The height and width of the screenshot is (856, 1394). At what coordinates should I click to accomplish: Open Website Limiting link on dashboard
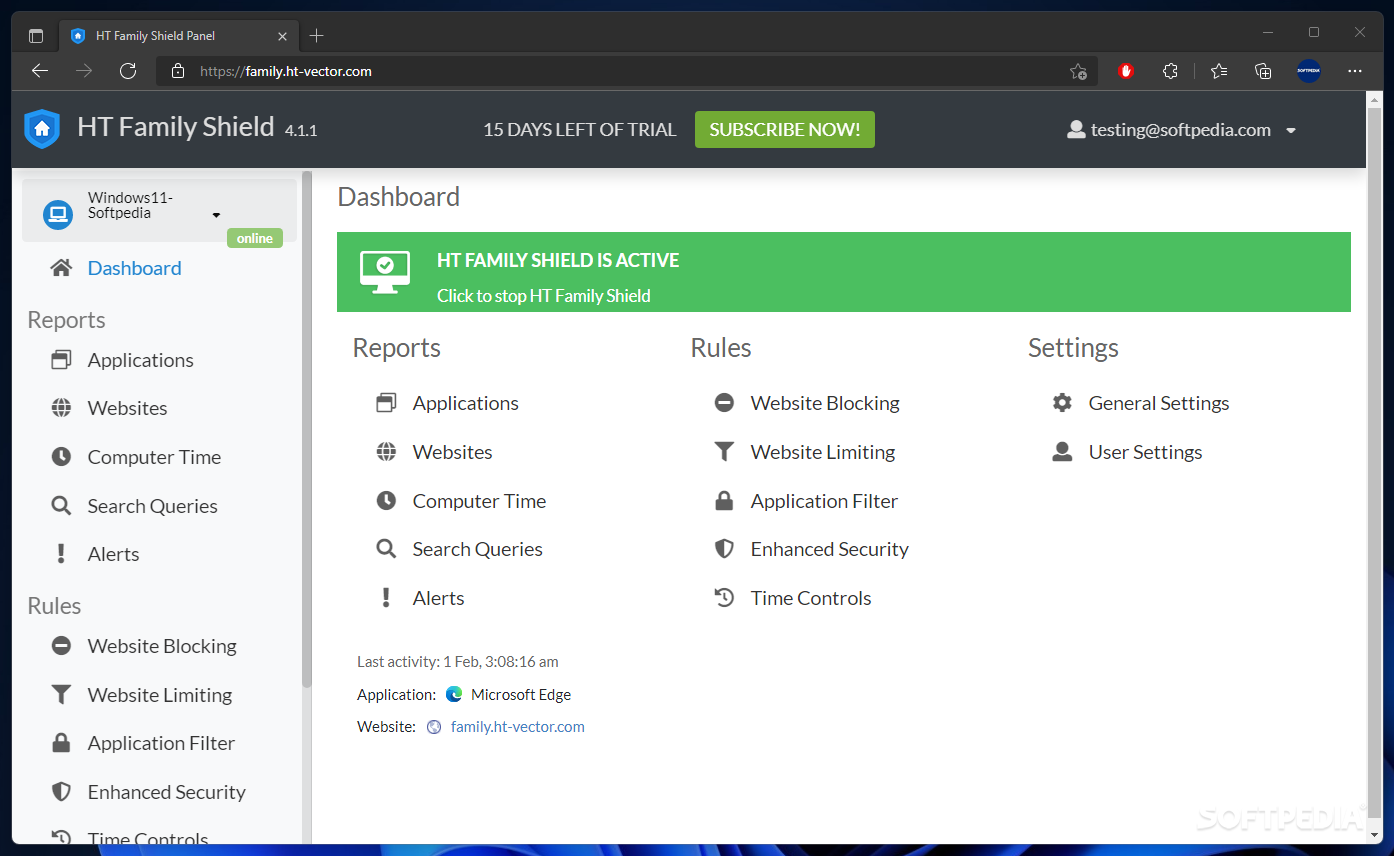click(823, 452)
